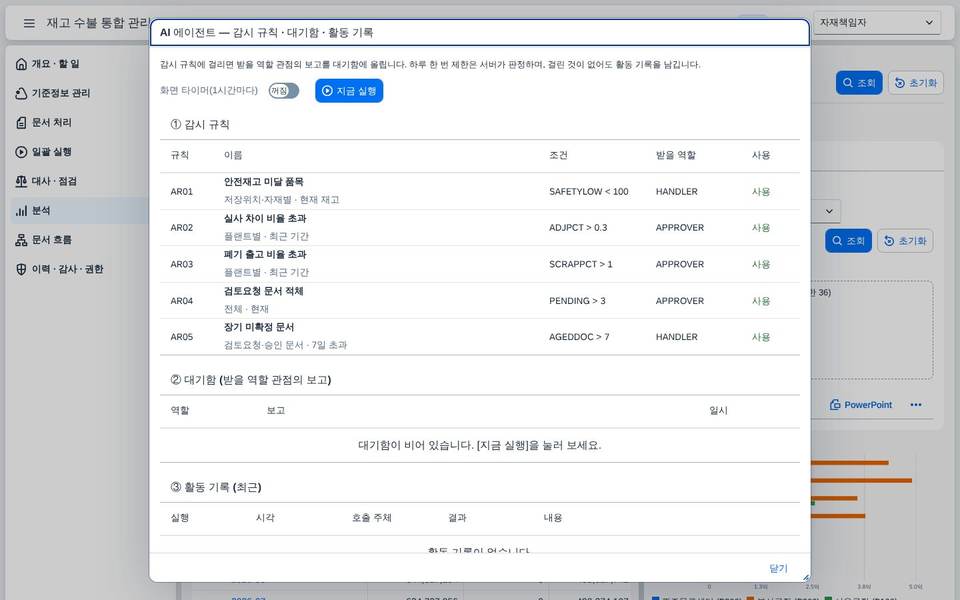
Task: Click condition AGEDDOC > 7
Action: pyautogui.click(x=579, y=337)
